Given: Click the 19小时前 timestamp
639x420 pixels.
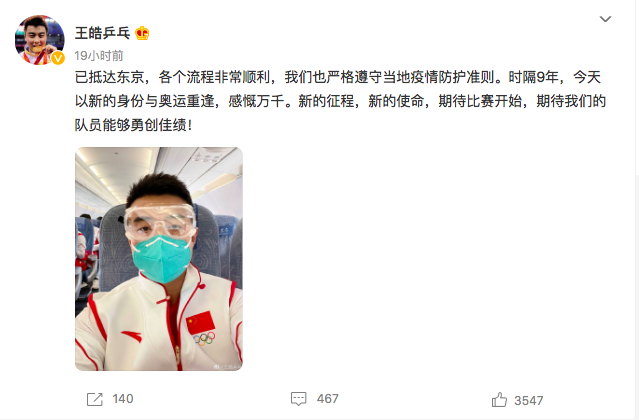Looking at the screenshot, I should (99, 55).
